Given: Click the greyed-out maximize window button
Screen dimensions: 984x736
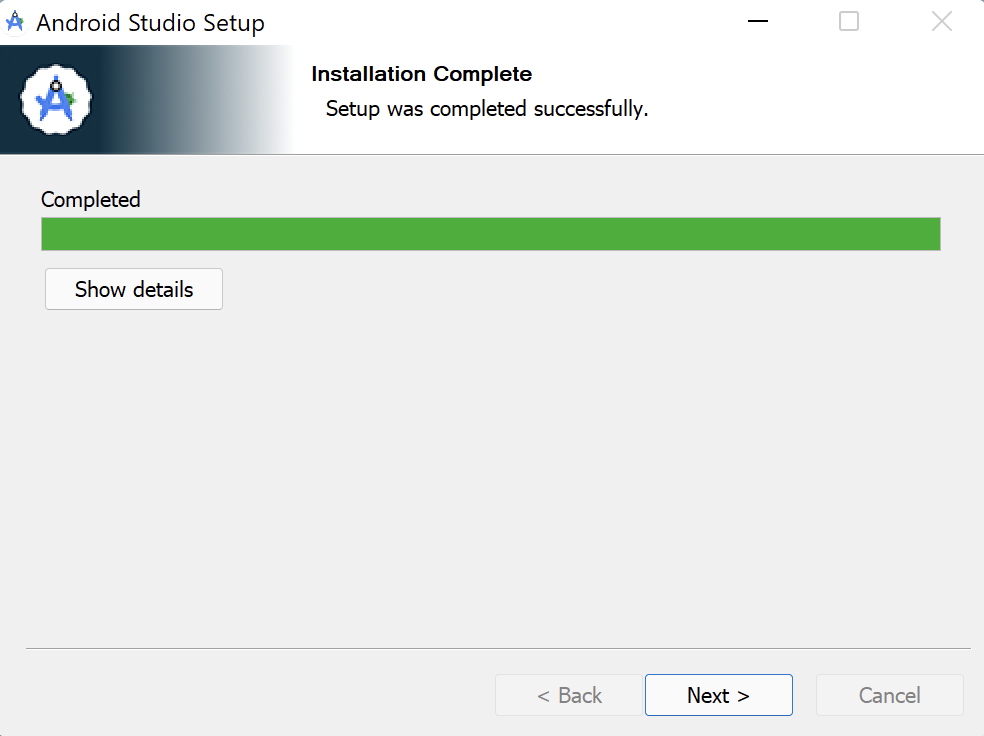Looking at the screenshot, I should click(848, 22).
